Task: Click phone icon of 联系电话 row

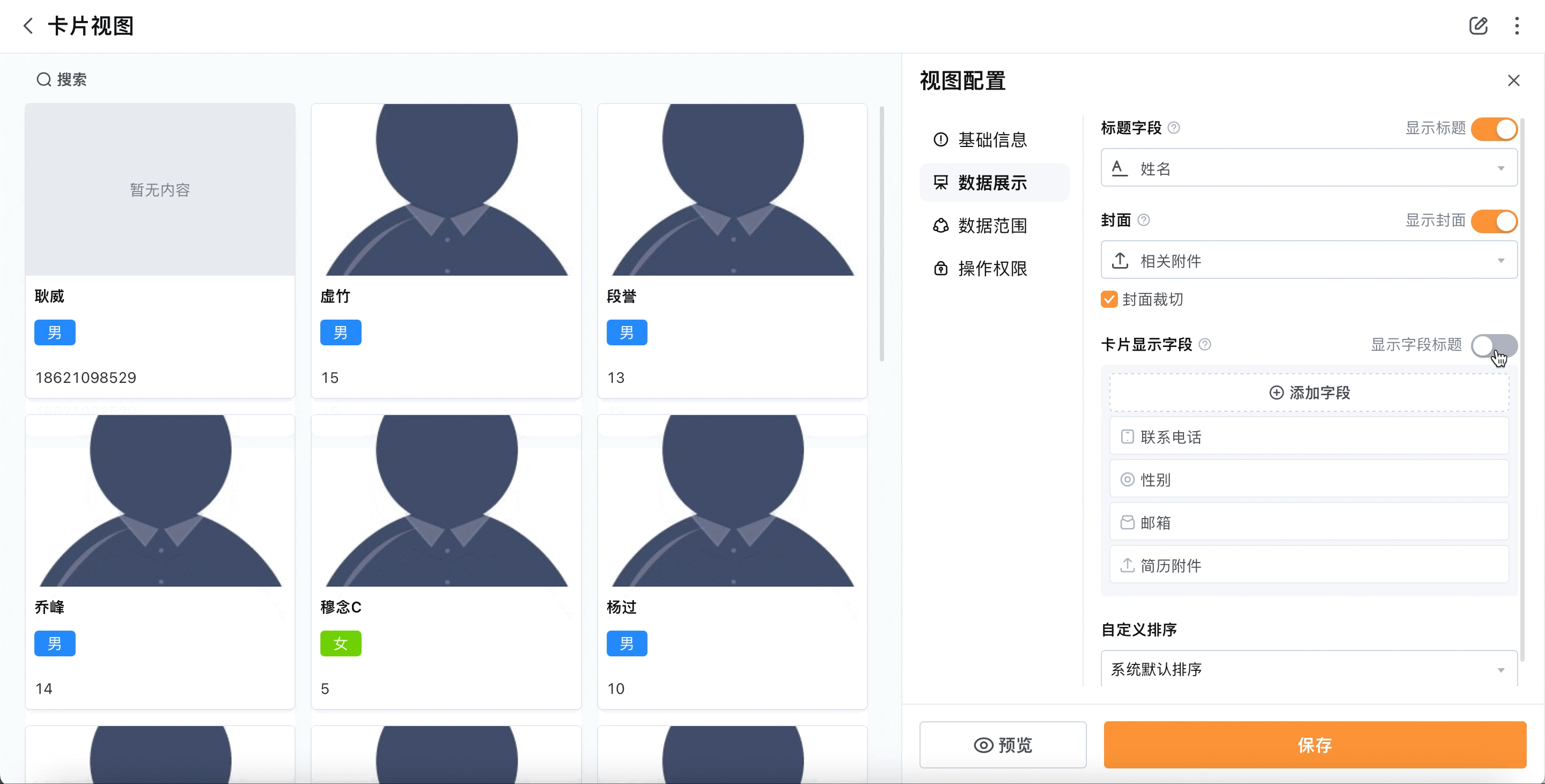Action: [x=1127, y=437]
